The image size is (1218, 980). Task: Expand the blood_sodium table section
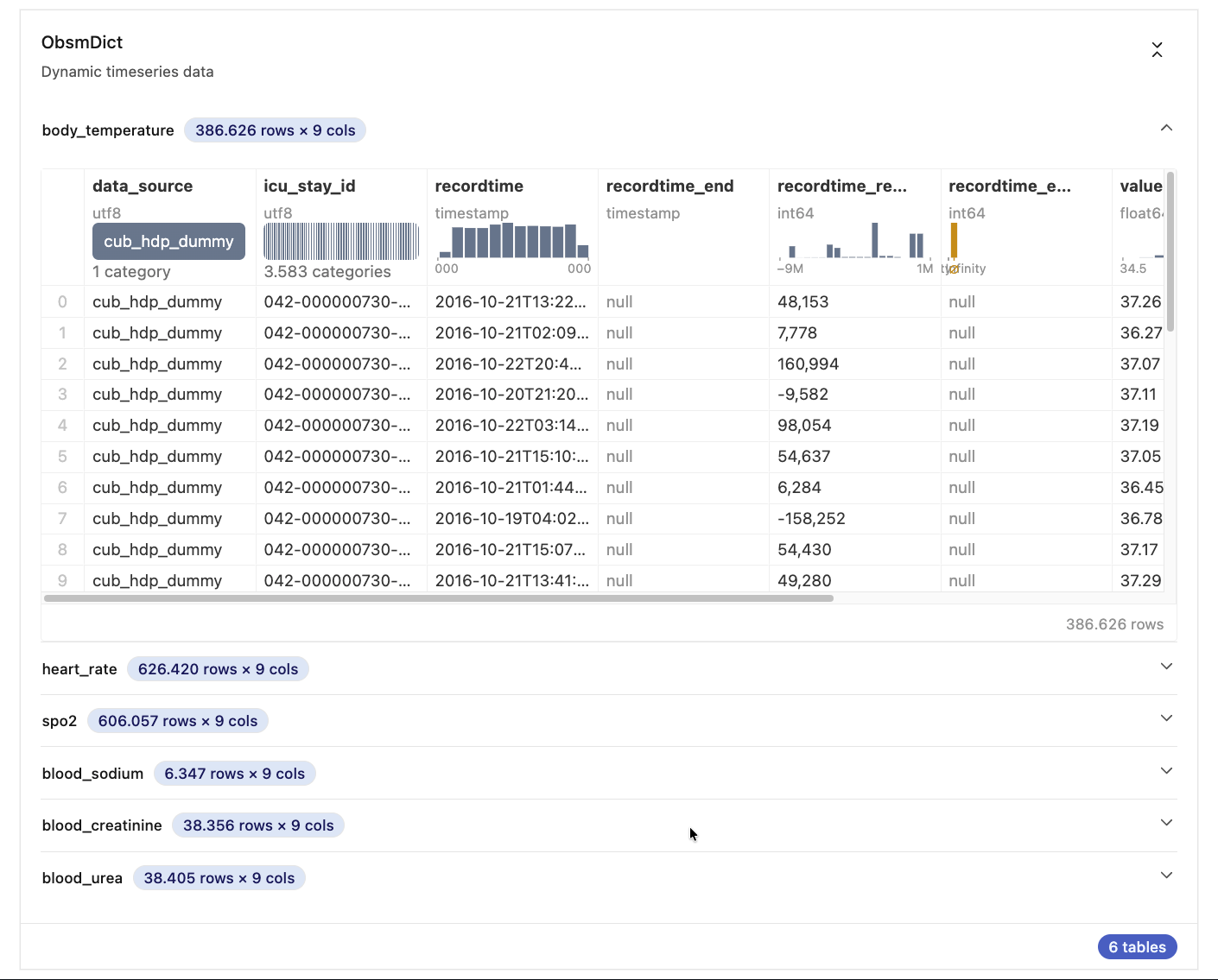pyautogui.click(x=1166, y=771)
